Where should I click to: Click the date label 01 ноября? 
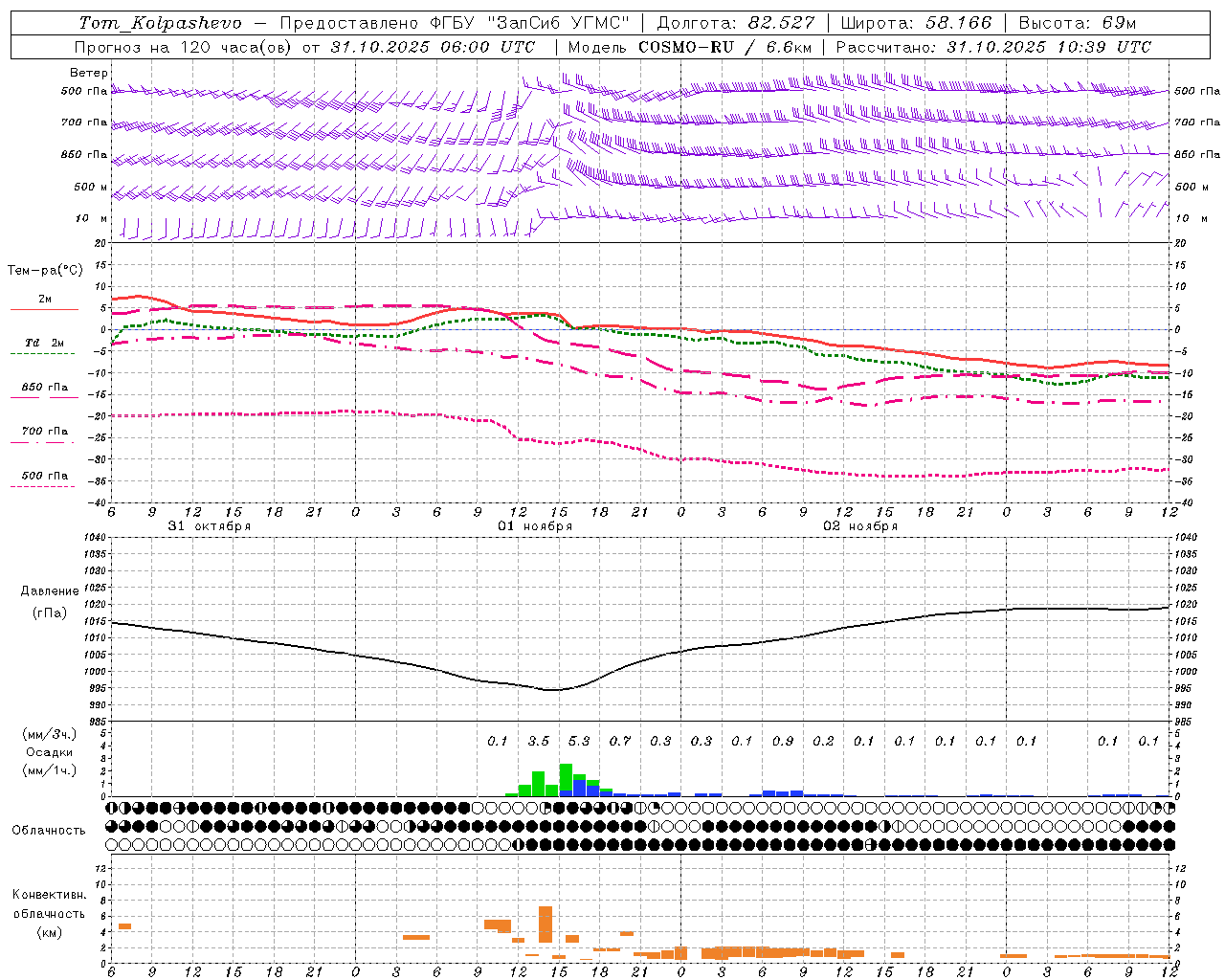pos(535,526)
